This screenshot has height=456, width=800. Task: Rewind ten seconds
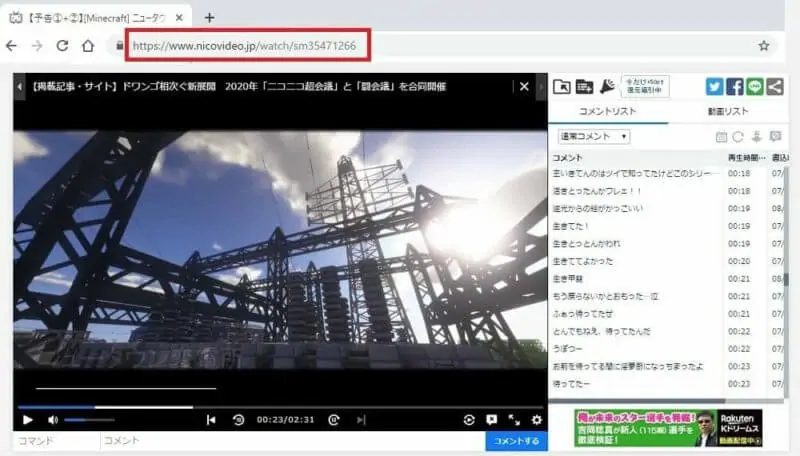[x=238, y=420]
